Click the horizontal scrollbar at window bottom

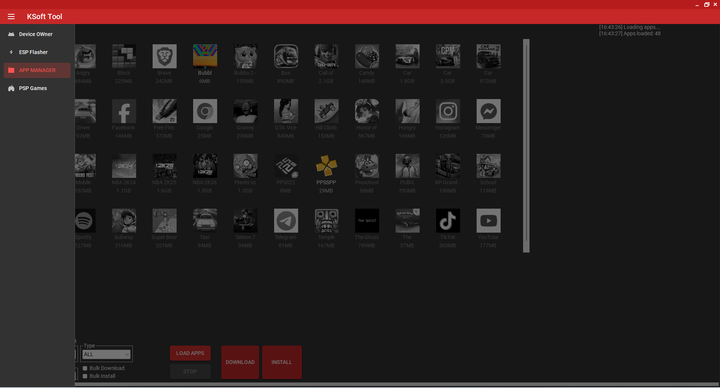pyautogui.click(x=397, y=384)
